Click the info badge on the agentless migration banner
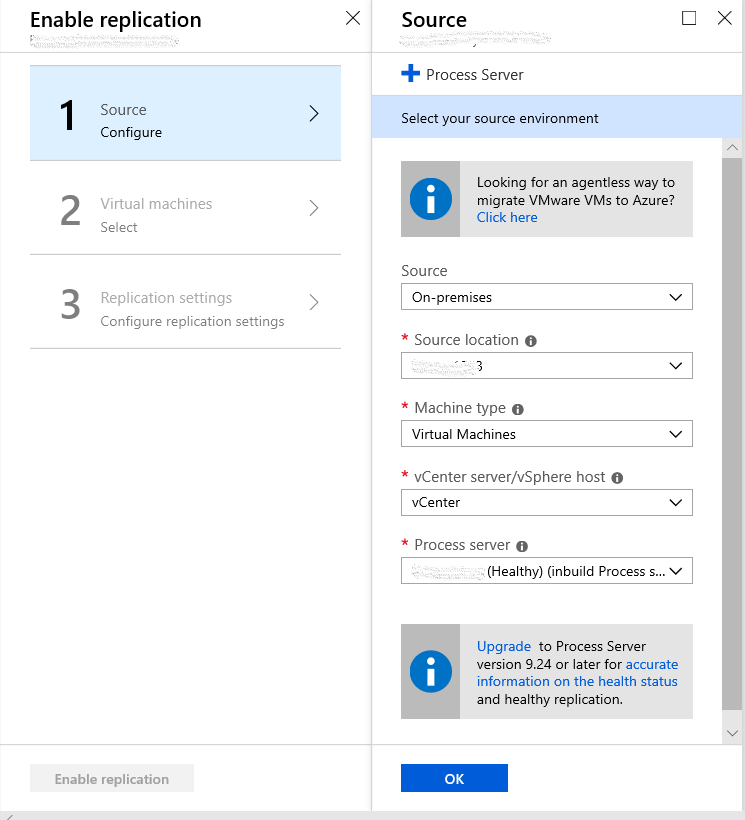745x820 pixels. click(x=430, y=199)
